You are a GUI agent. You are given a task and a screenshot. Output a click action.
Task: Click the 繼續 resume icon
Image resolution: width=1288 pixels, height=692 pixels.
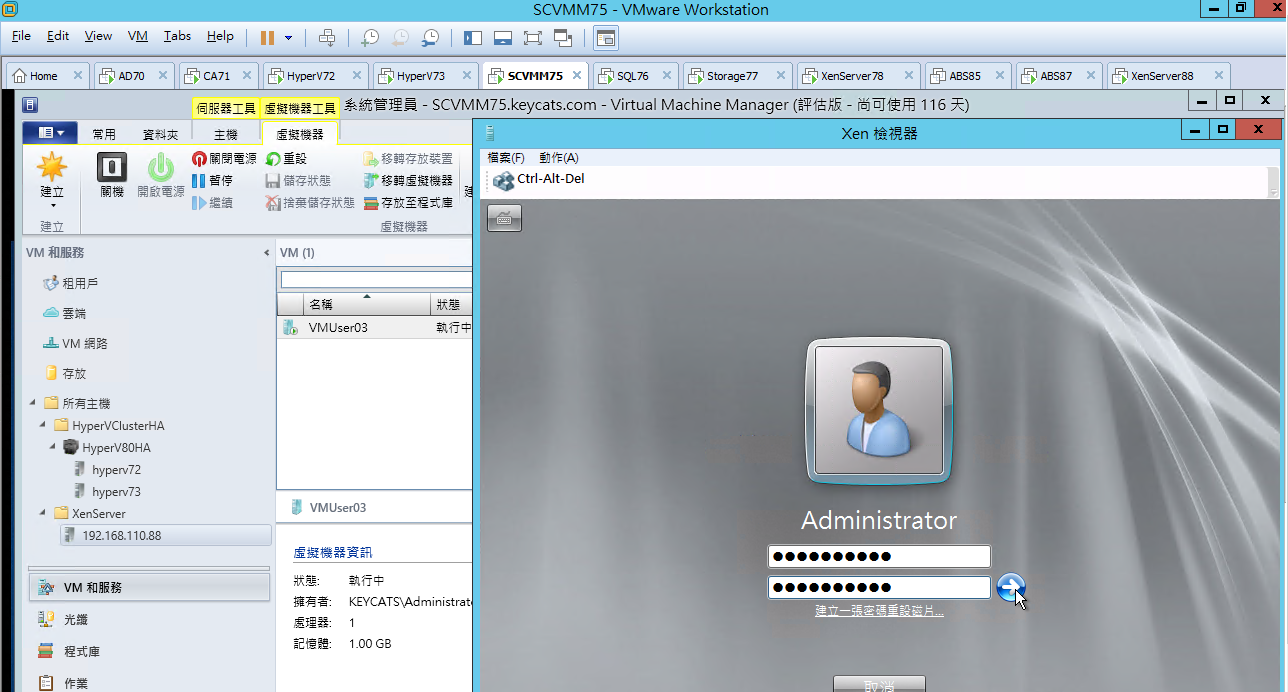199,203
